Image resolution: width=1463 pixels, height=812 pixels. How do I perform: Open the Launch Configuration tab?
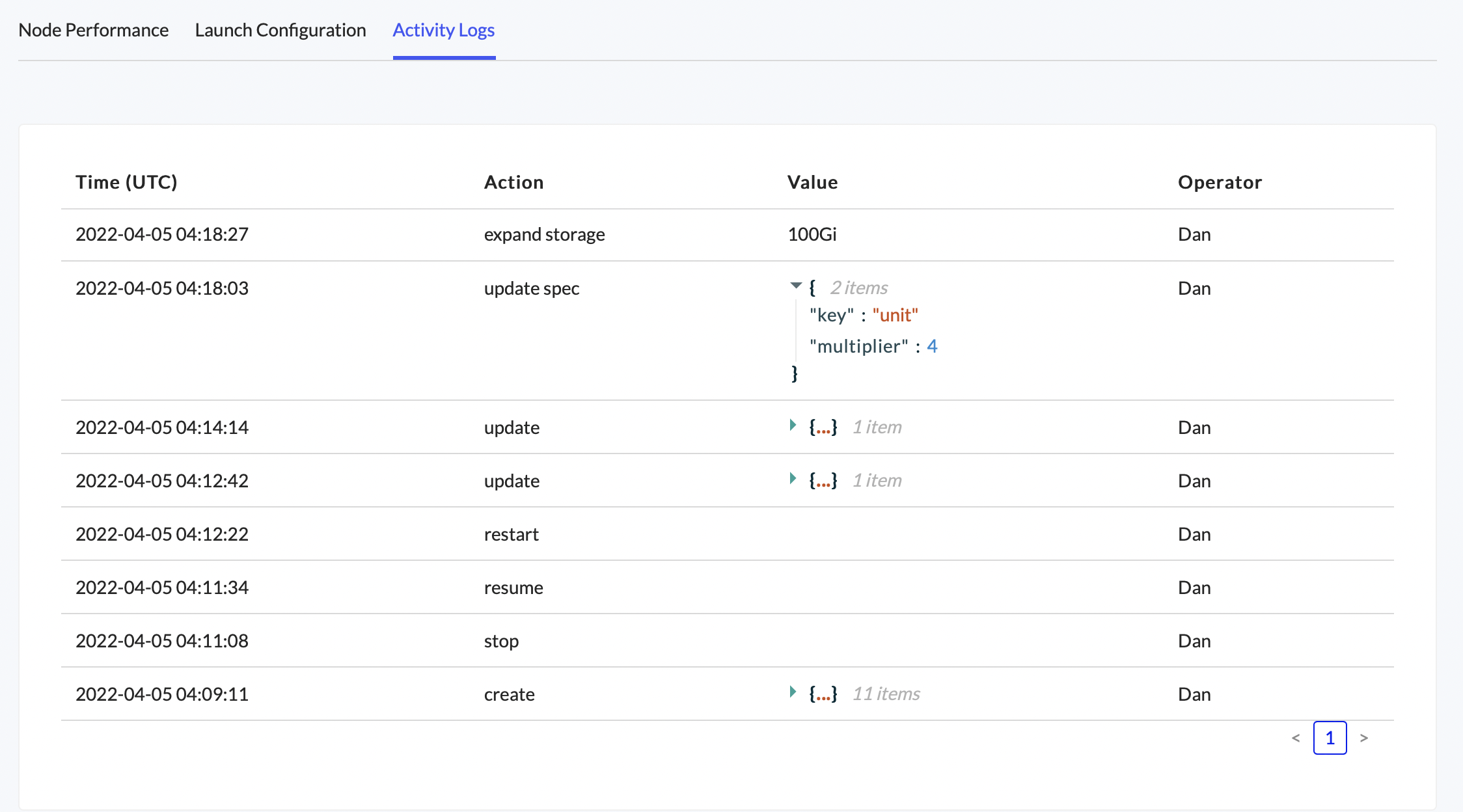[280, 30]
